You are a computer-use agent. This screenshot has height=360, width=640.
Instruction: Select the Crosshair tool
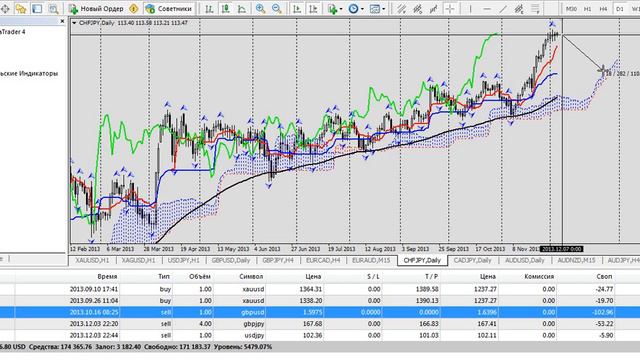(450, 9)
